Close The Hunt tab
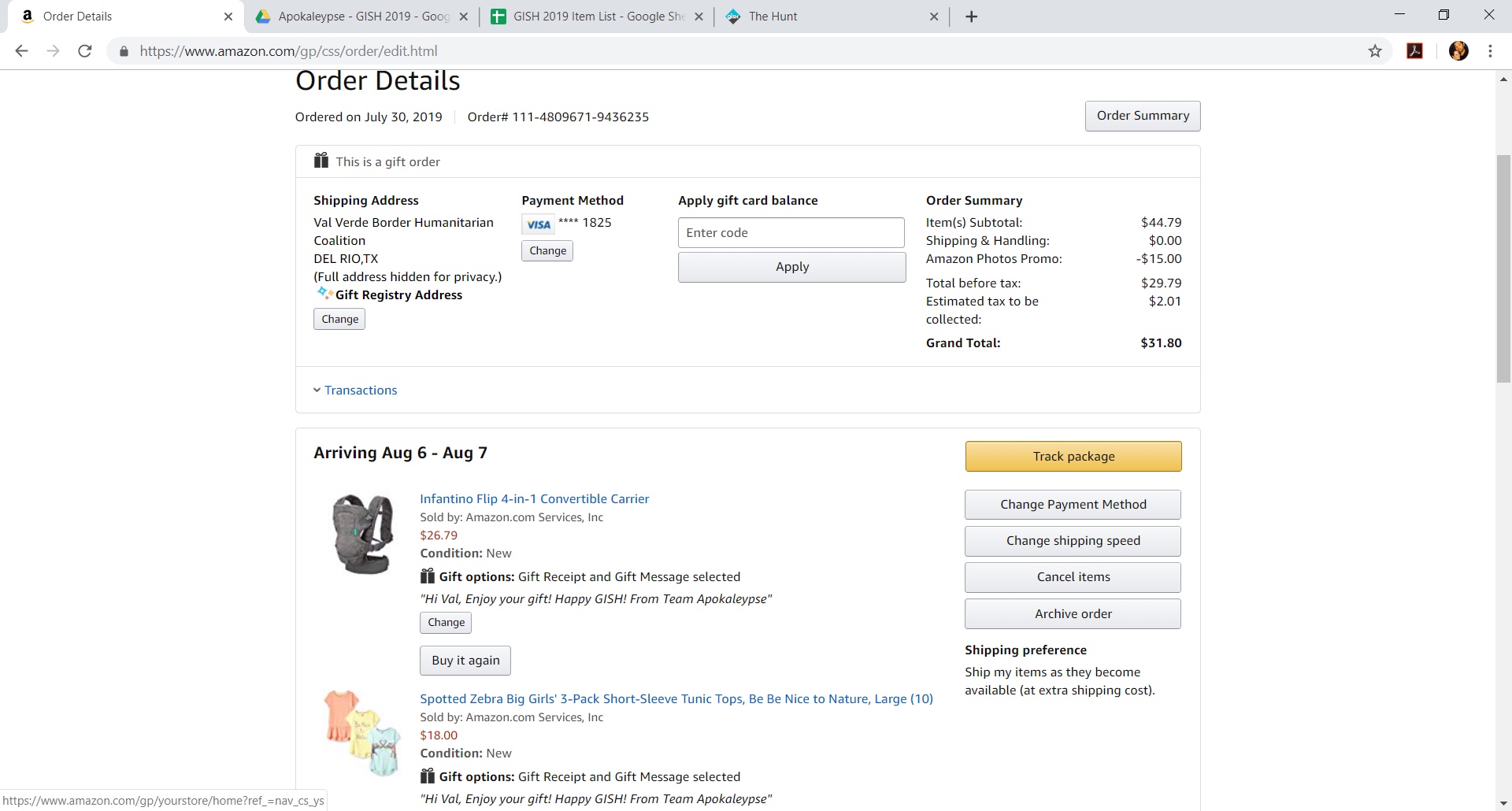This screenshot has height=811, width=1512. (934, 17)
